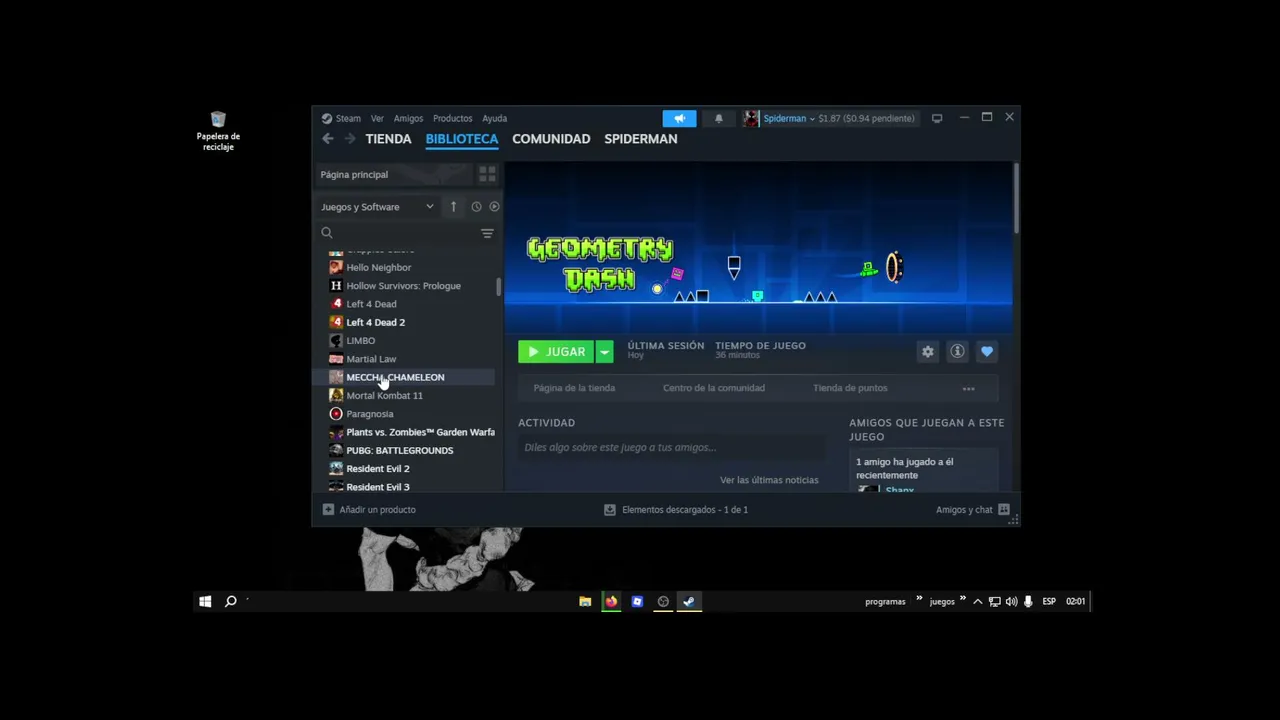Open the Ayuda menu
Viewport: 1280px width, 720px height.
tap(494, 118)
